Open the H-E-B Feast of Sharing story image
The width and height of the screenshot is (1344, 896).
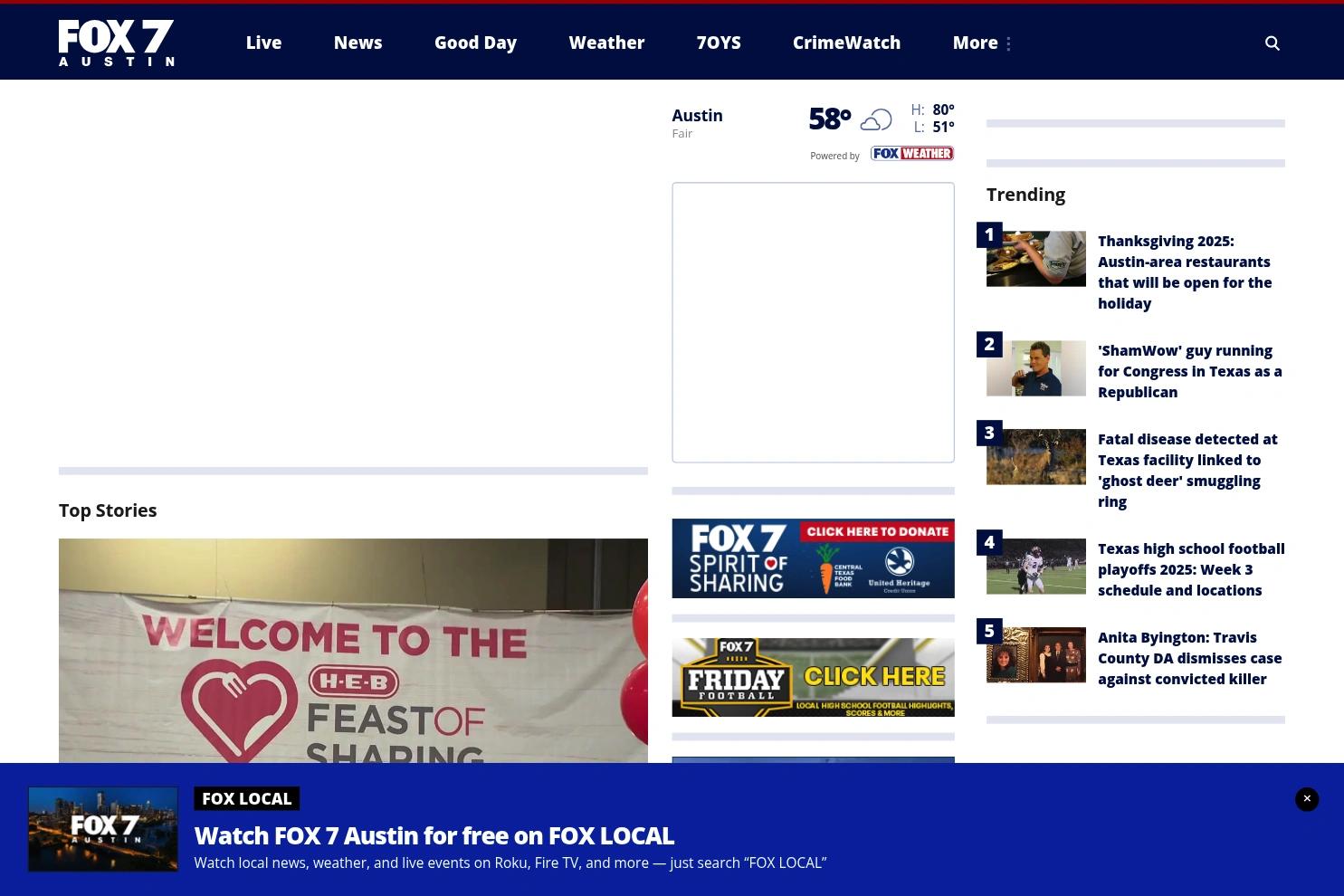point(353,651)
